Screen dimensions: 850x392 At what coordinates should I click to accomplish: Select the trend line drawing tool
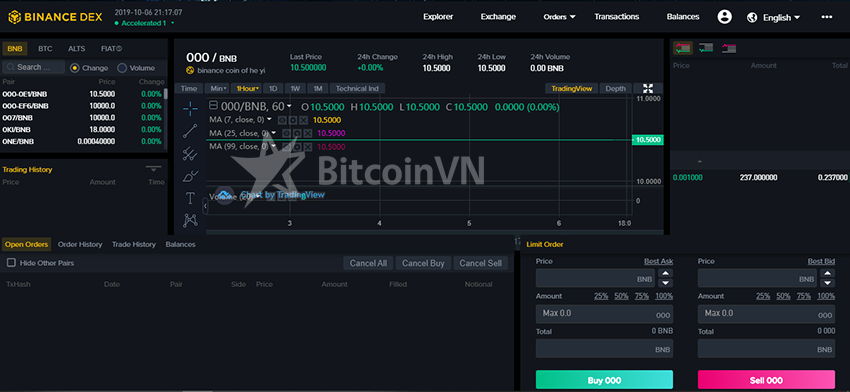(190, 131)
